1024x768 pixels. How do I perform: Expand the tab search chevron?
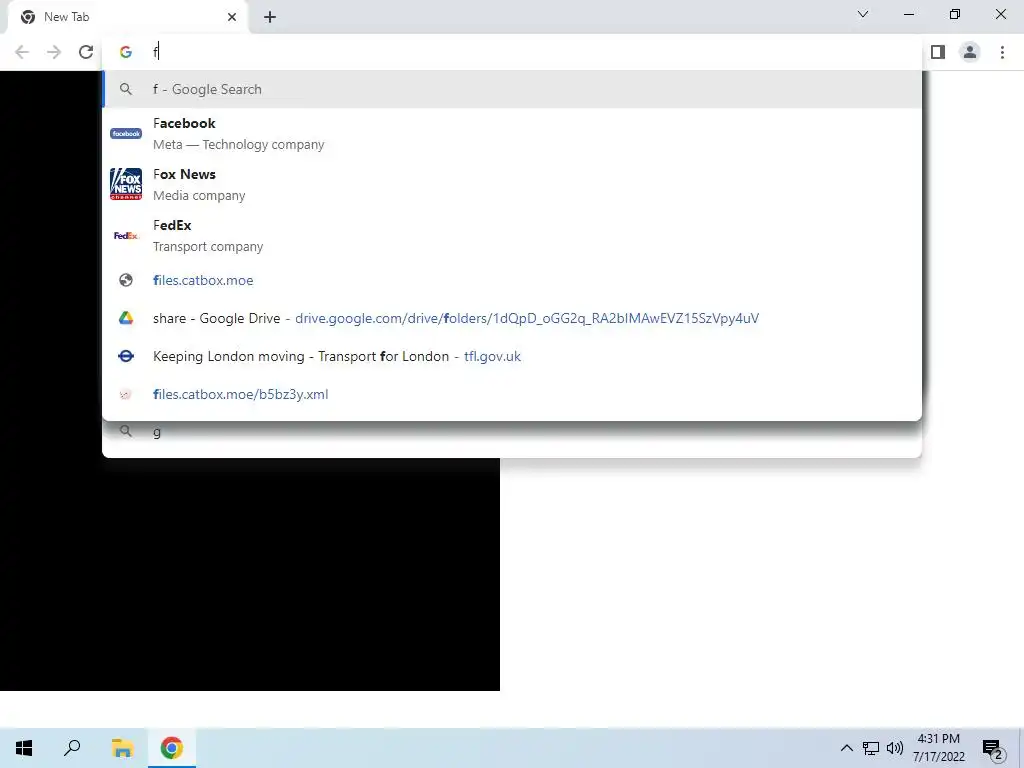click(863, 14)
